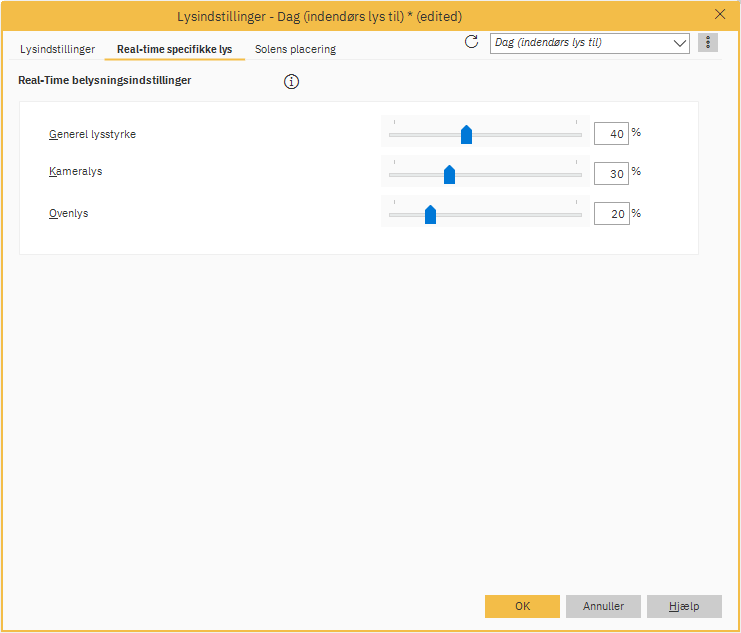Click the Ovenlys slider handle
The width and height of the screenshot is (741, 633).
pyautogui.click(x=430, y=214)
